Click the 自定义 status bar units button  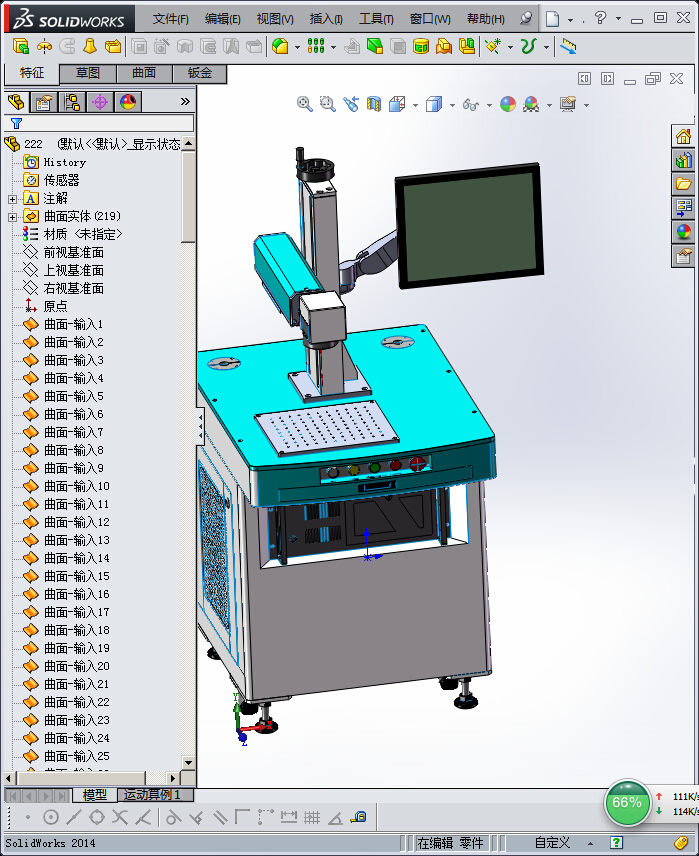(x=552, y=843)
